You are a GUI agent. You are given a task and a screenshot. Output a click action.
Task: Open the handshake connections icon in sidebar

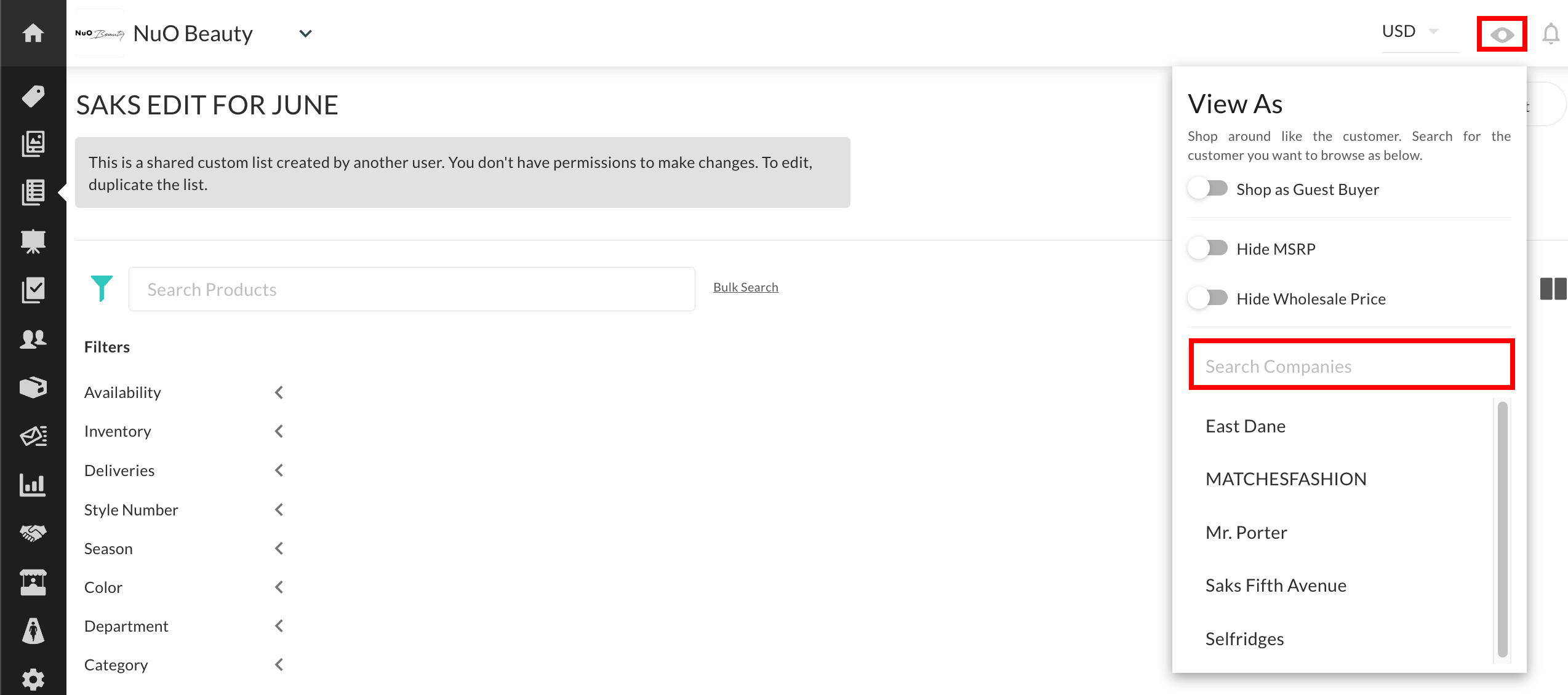point(33,533)
